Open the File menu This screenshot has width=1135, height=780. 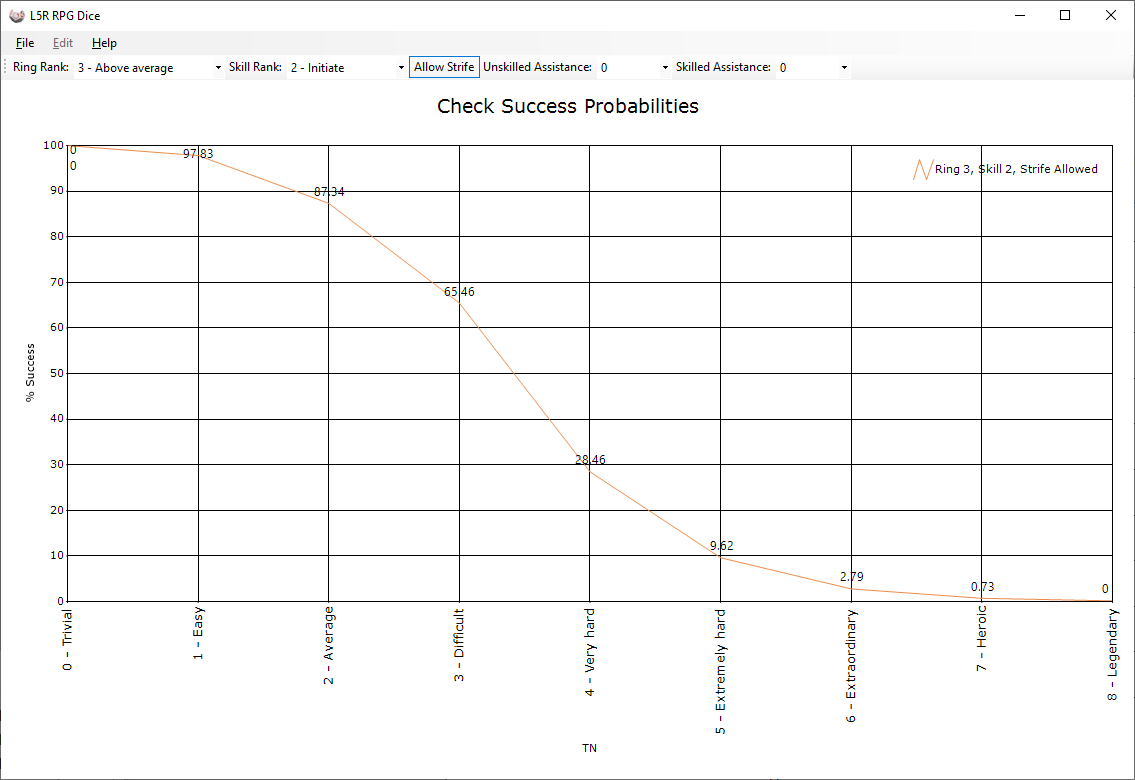(x=25, y=43)
